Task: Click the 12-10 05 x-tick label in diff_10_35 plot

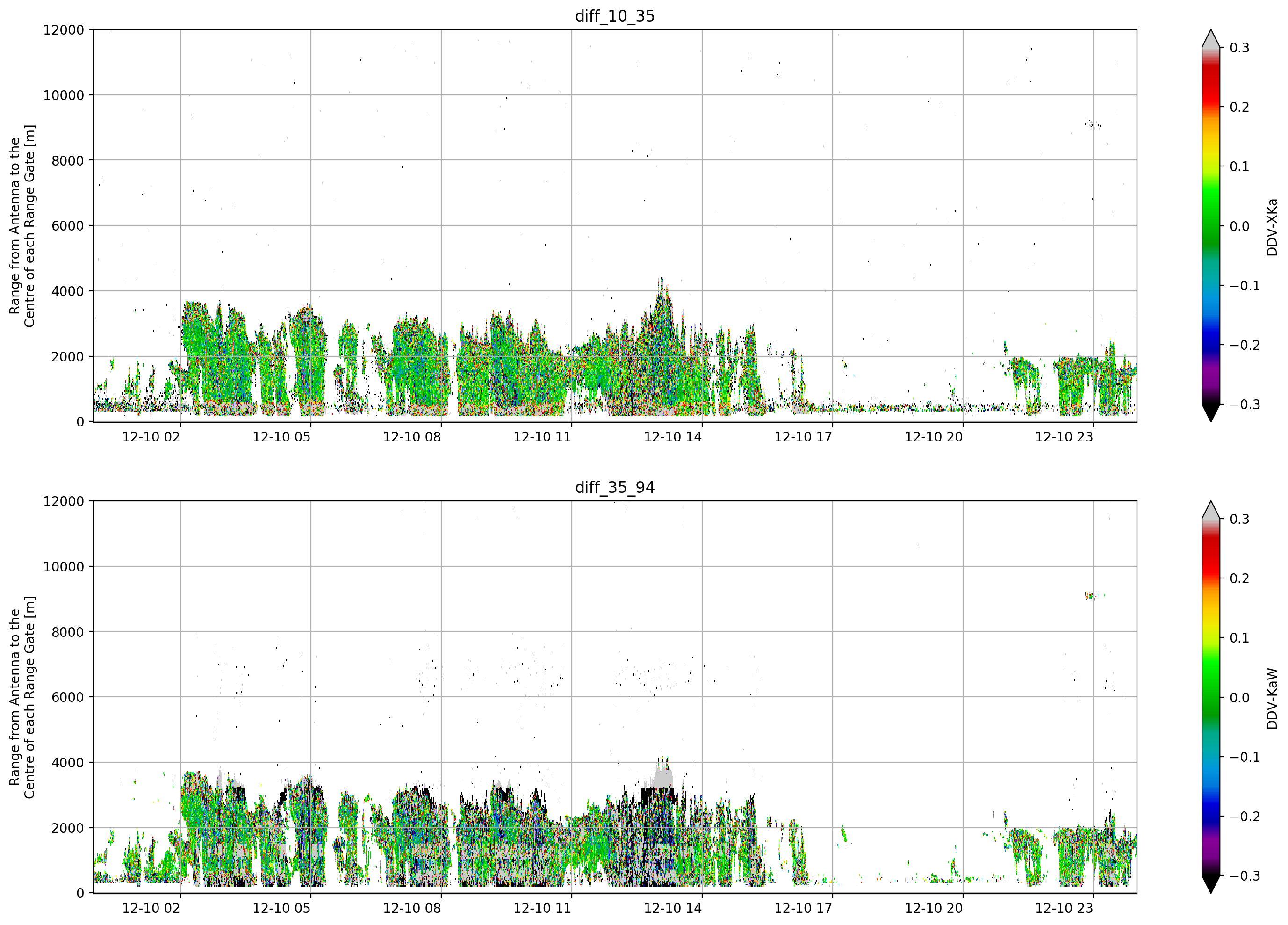Action: pos(282,437)
